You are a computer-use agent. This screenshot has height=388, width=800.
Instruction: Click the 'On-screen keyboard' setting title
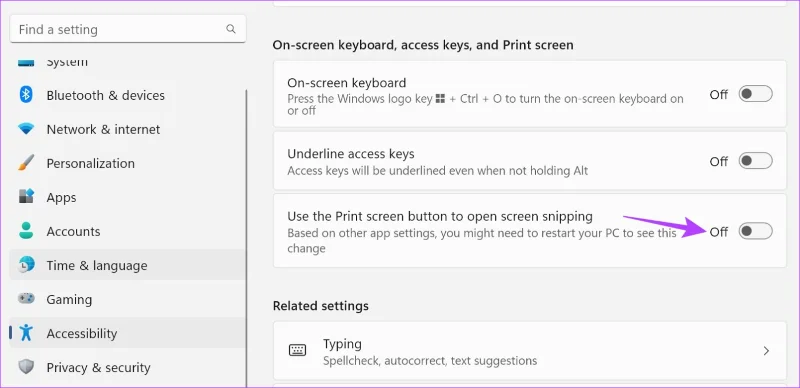tap(346, 83)
